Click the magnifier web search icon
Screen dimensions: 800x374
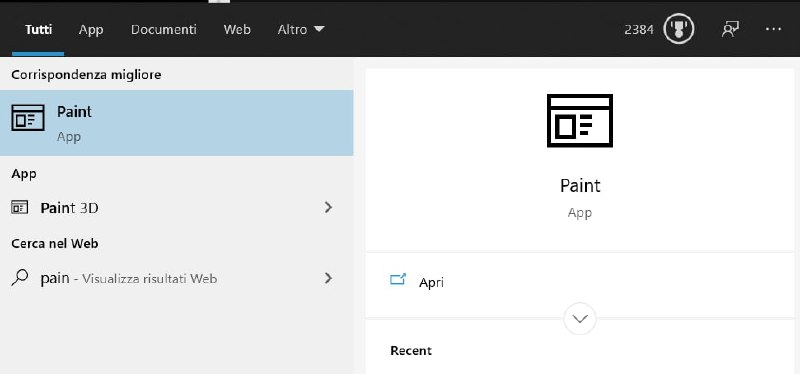click(x=19, y=278)
